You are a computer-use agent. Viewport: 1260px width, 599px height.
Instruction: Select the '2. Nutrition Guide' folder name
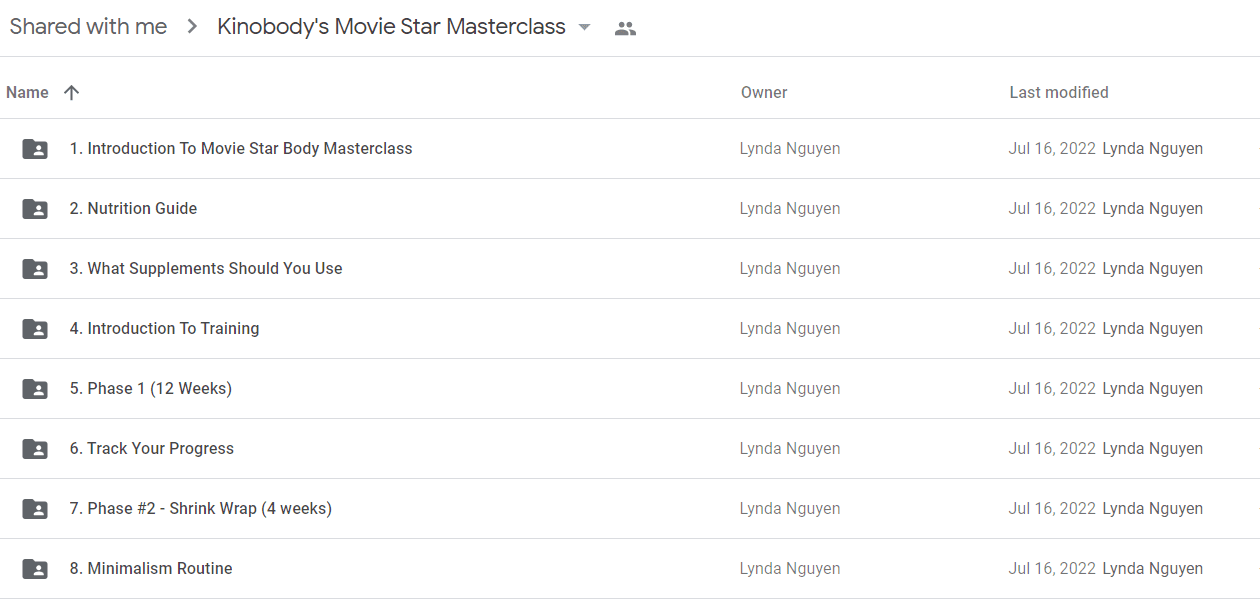[x=133, y=208]
